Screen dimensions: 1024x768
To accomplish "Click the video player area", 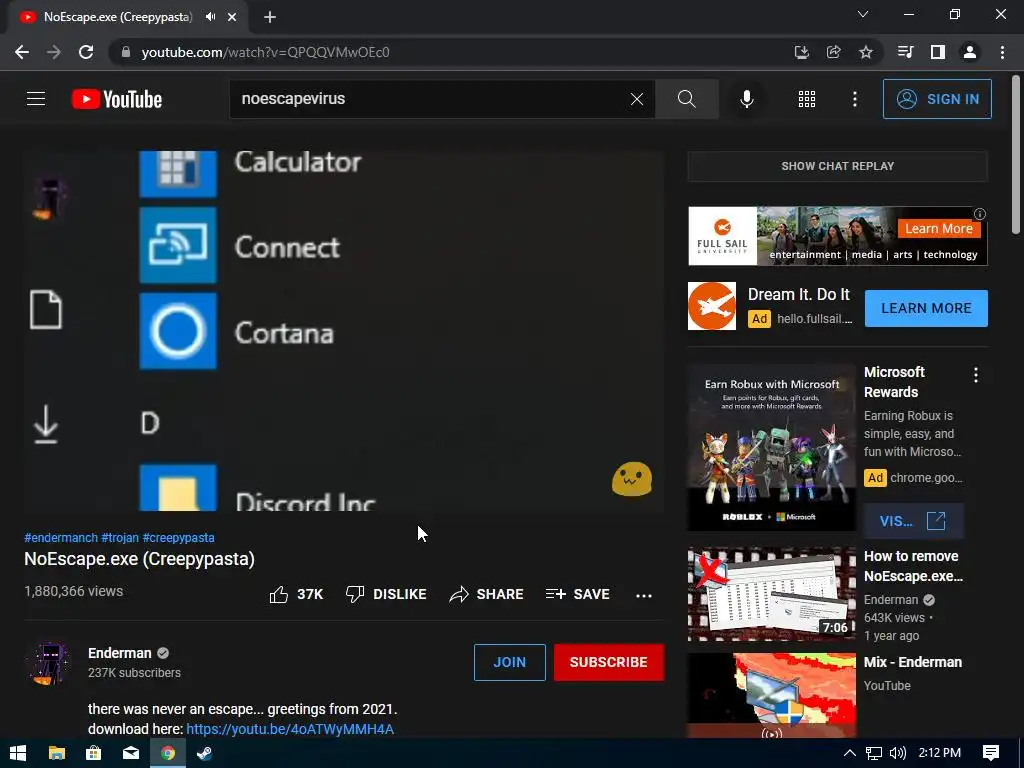I will [344, 330].
